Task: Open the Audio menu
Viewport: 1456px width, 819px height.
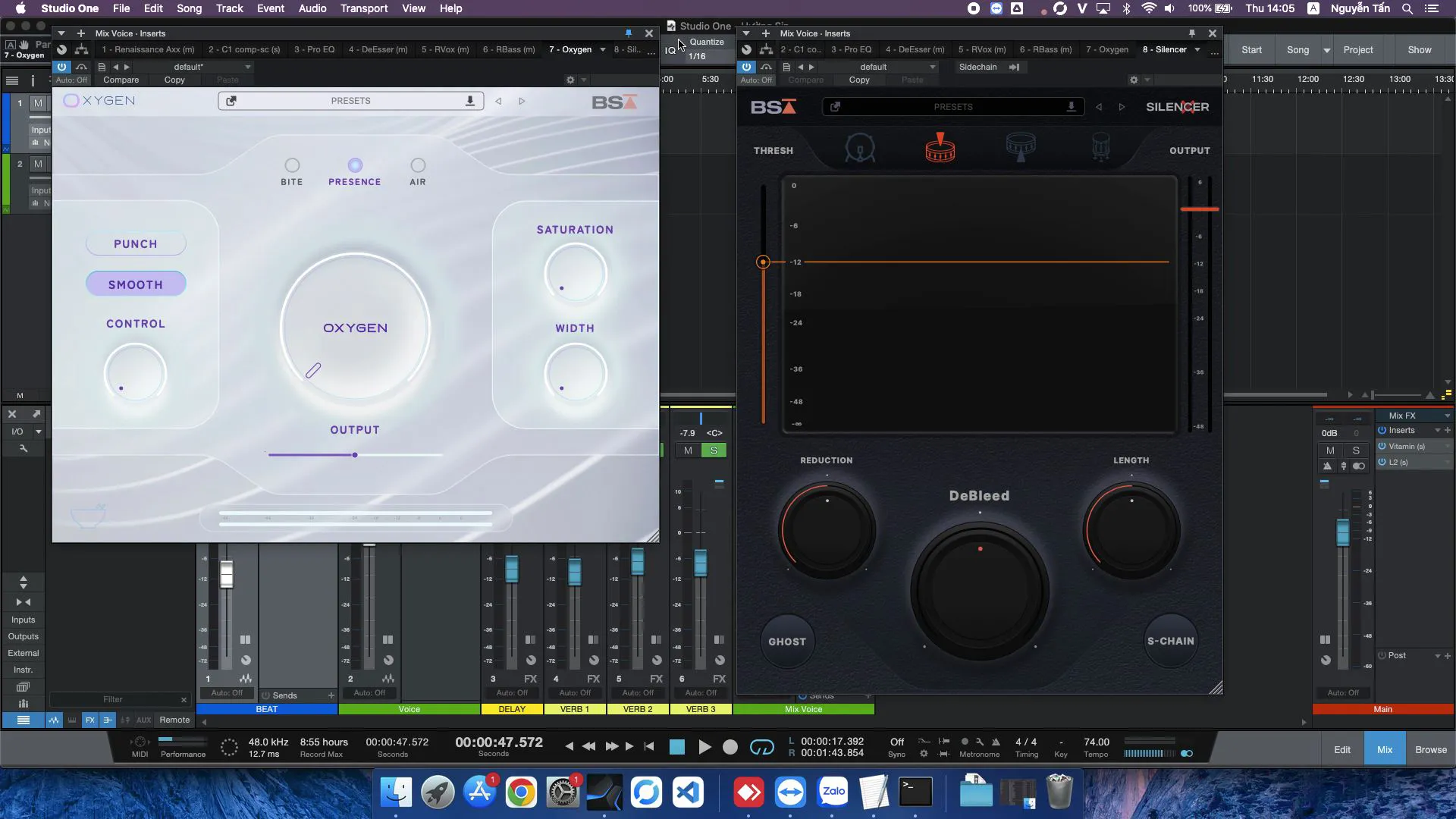Action: pos(312,8)
